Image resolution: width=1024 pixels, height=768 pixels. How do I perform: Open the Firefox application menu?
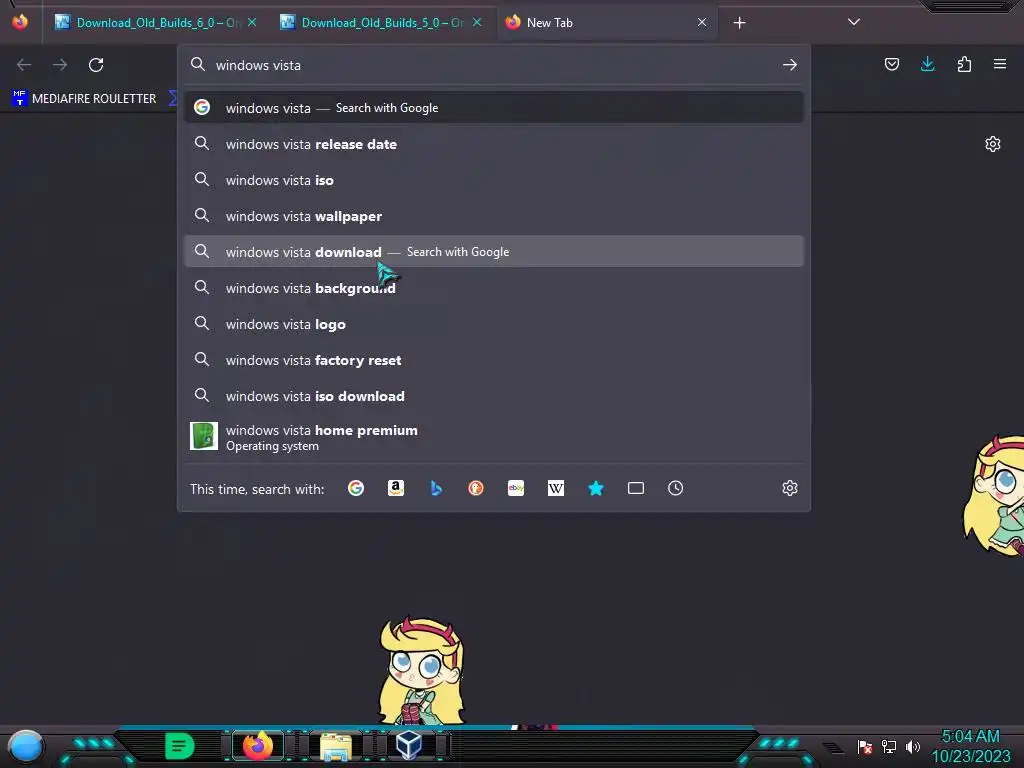pyautogui.click(x=1000, y=64)
